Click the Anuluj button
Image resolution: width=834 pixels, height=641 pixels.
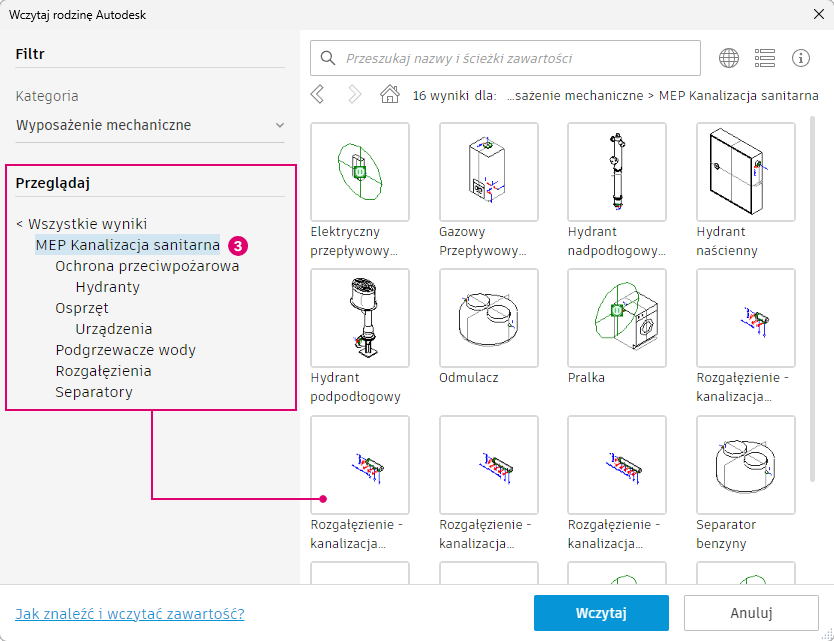[x=751, y=613]
